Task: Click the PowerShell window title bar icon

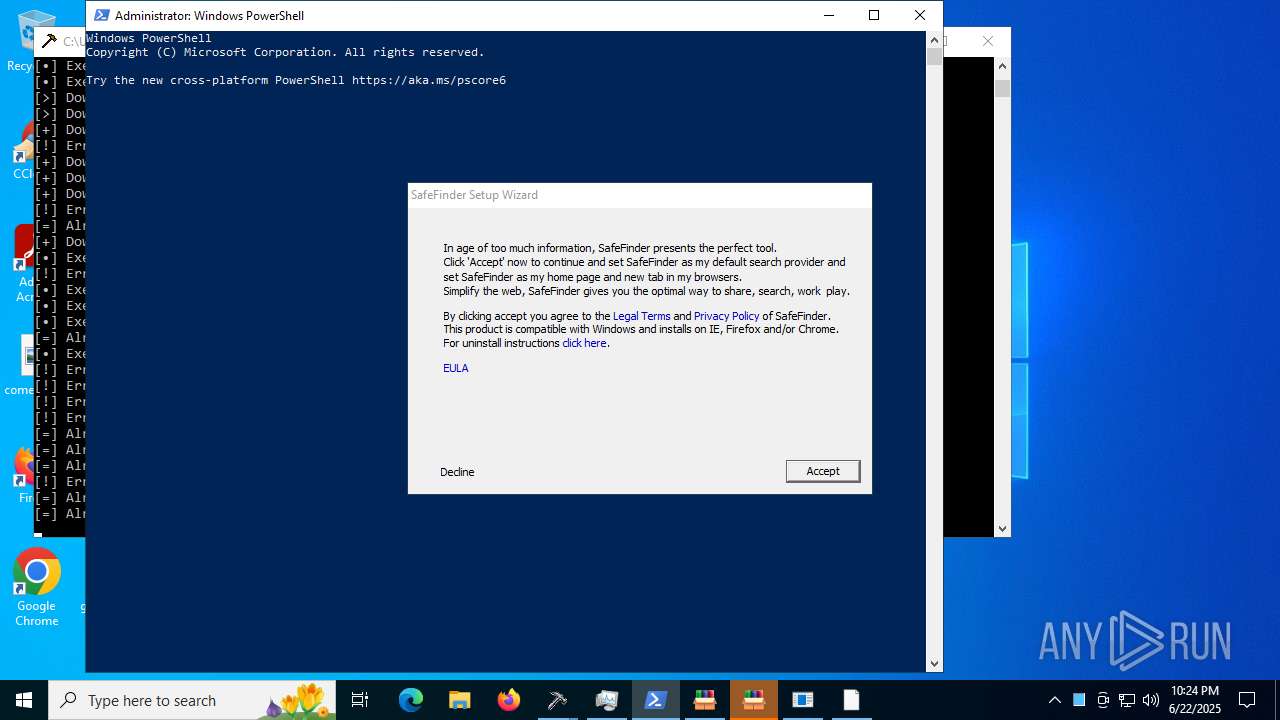Action: point(101,15)
